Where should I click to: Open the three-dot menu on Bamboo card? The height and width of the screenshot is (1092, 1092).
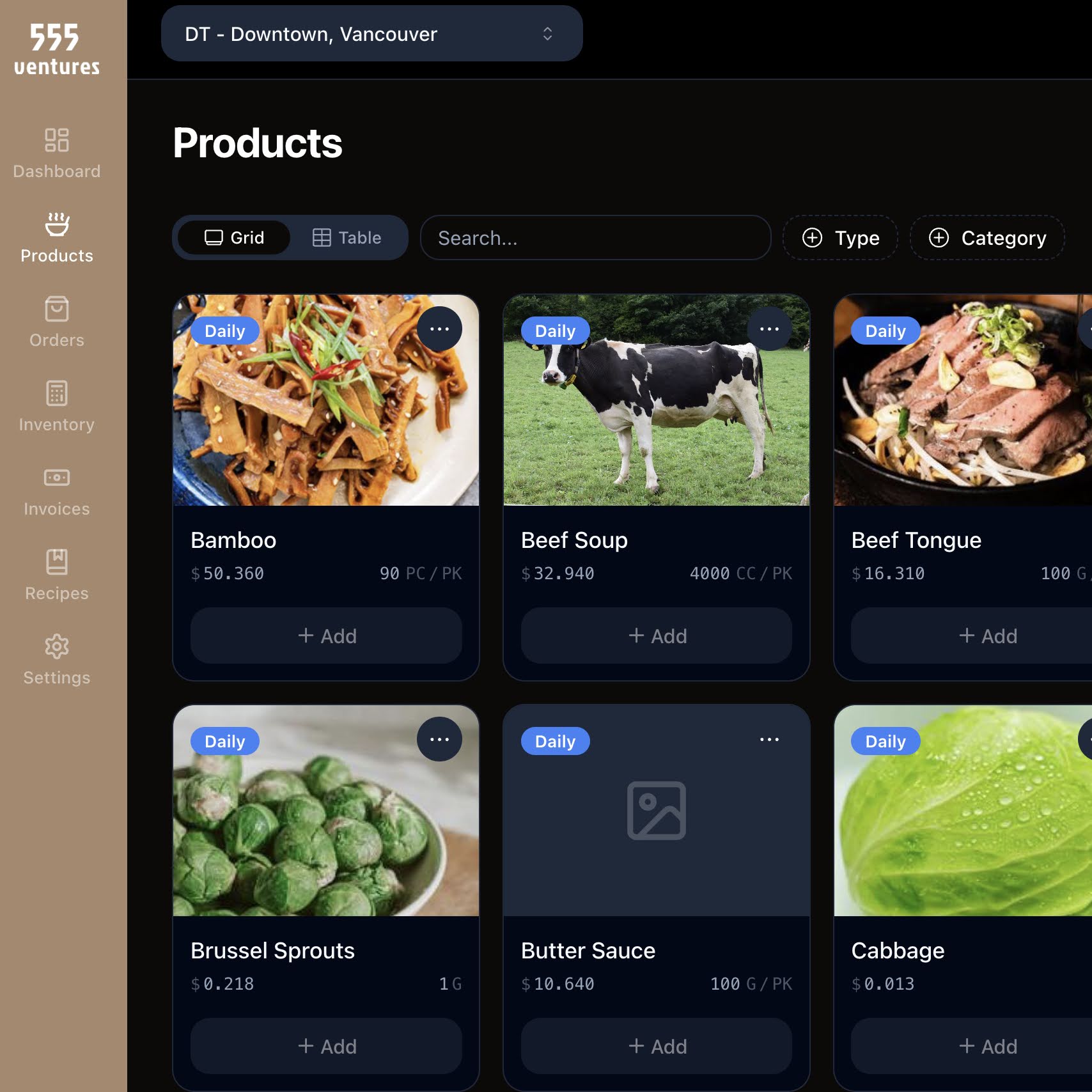pos(439,329)
